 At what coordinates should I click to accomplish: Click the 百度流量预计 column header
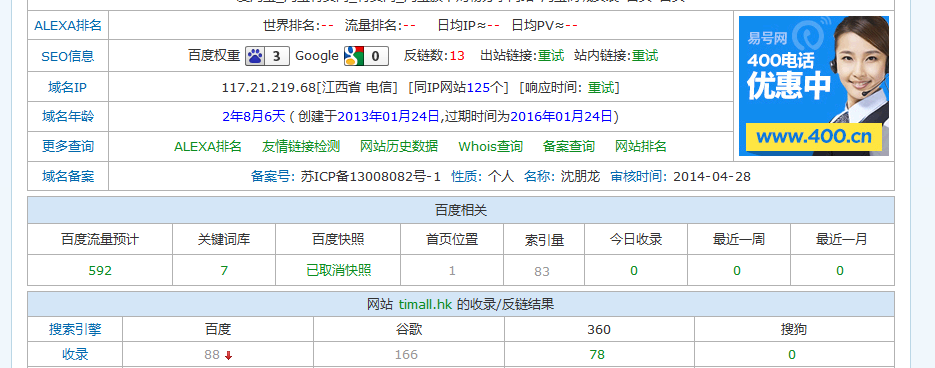tap(100, 240)
